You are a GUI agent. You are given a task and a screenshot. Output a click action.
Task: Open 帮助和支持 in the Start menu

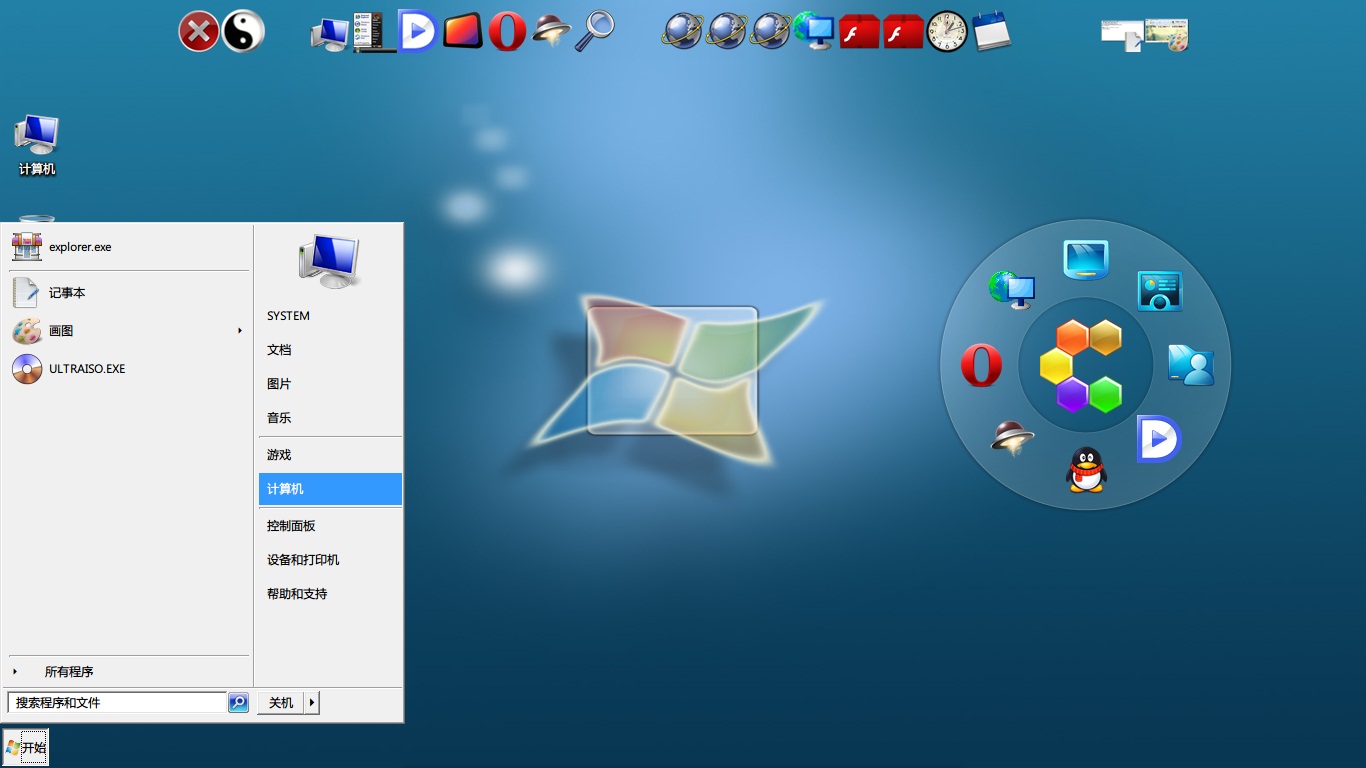pos(330,594)
